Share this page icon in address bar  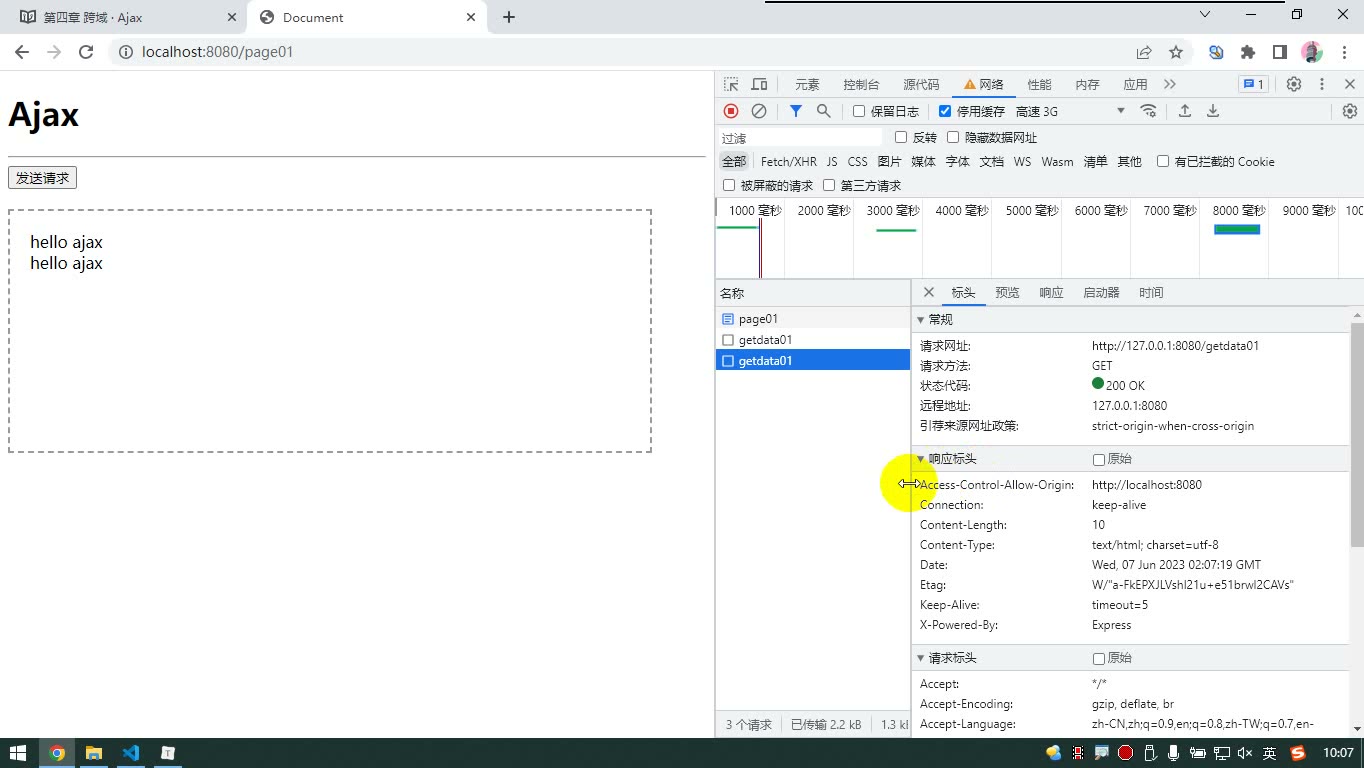[1144, 52]
